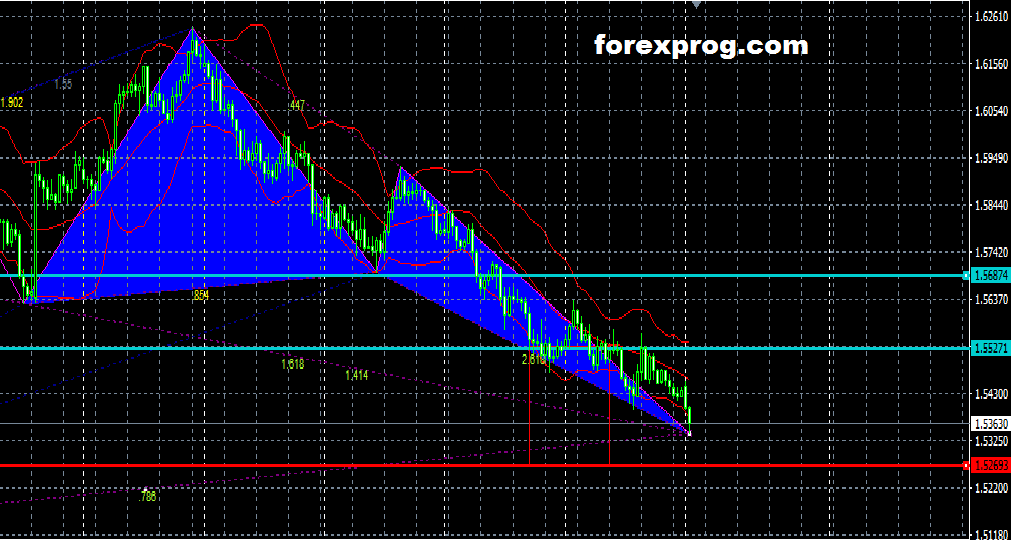Click the 1.618 Fibonacci ratio label
The image size is (1011, 540).
point(292,365)
